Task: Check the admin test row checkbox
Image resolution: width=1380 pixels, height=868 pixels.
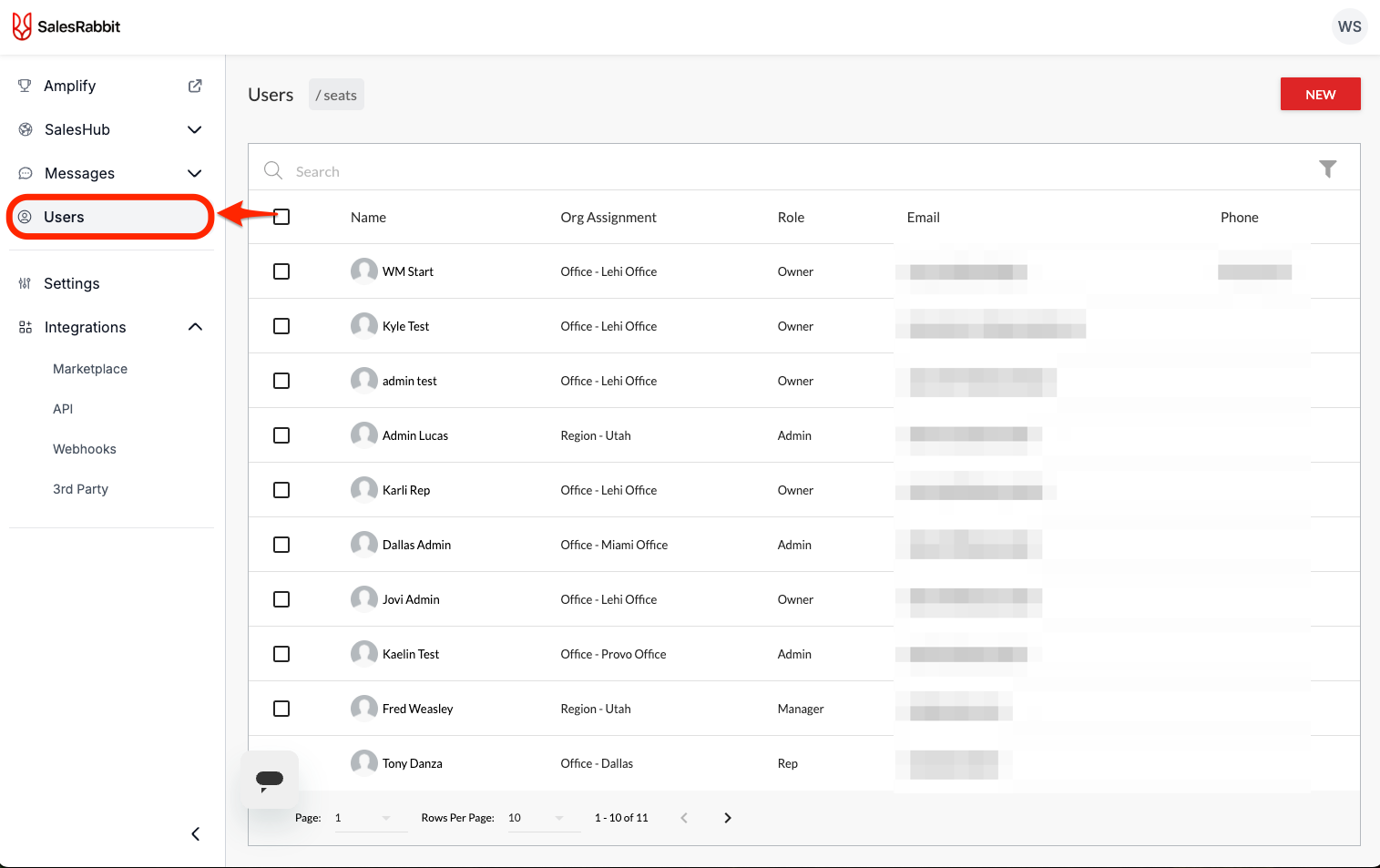Action: (x=281, y=381)
